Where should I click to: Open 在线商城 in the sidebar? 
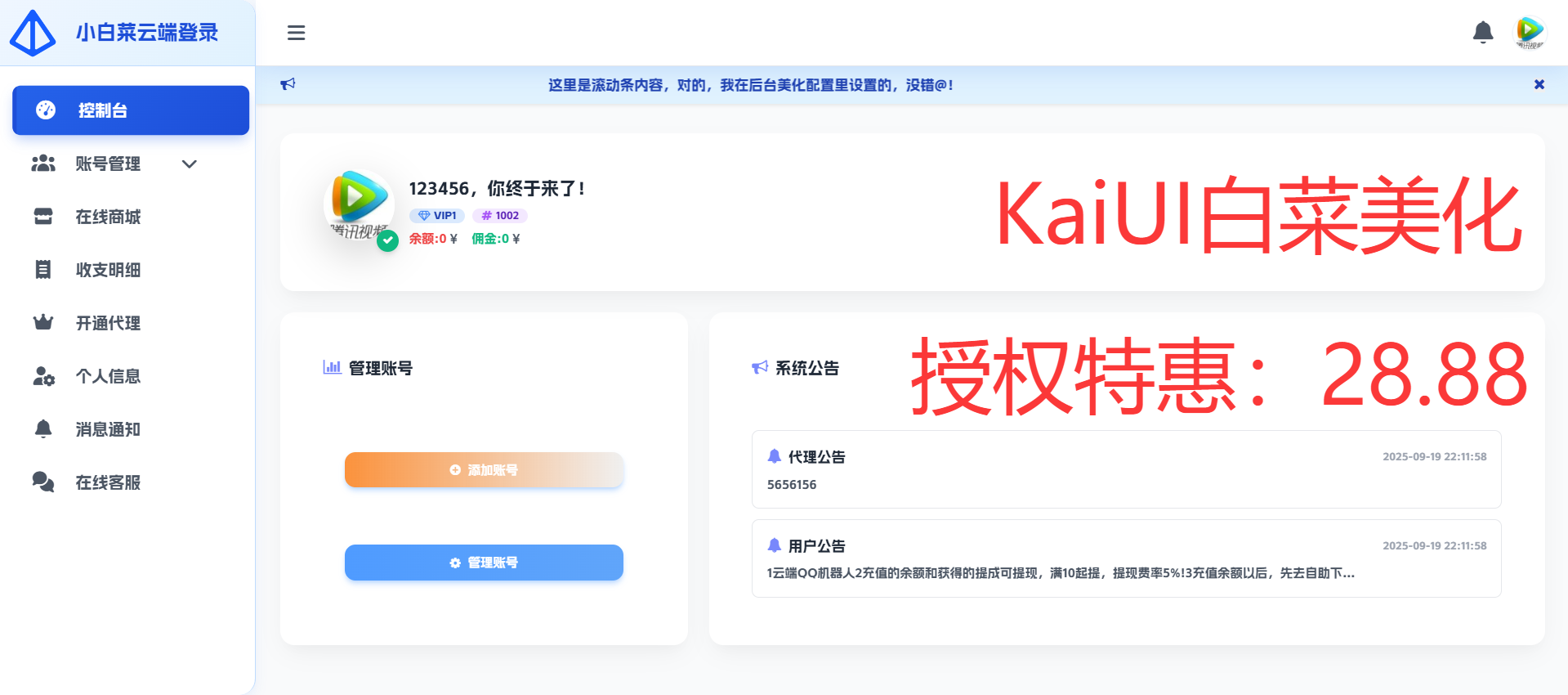point(108,217)
